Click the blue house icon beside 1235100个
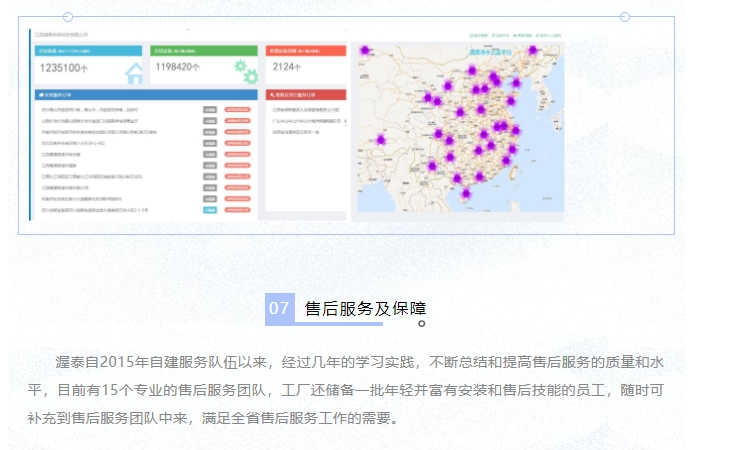The width and height of the screenshot is (737, 450). (x=134, y=73)
